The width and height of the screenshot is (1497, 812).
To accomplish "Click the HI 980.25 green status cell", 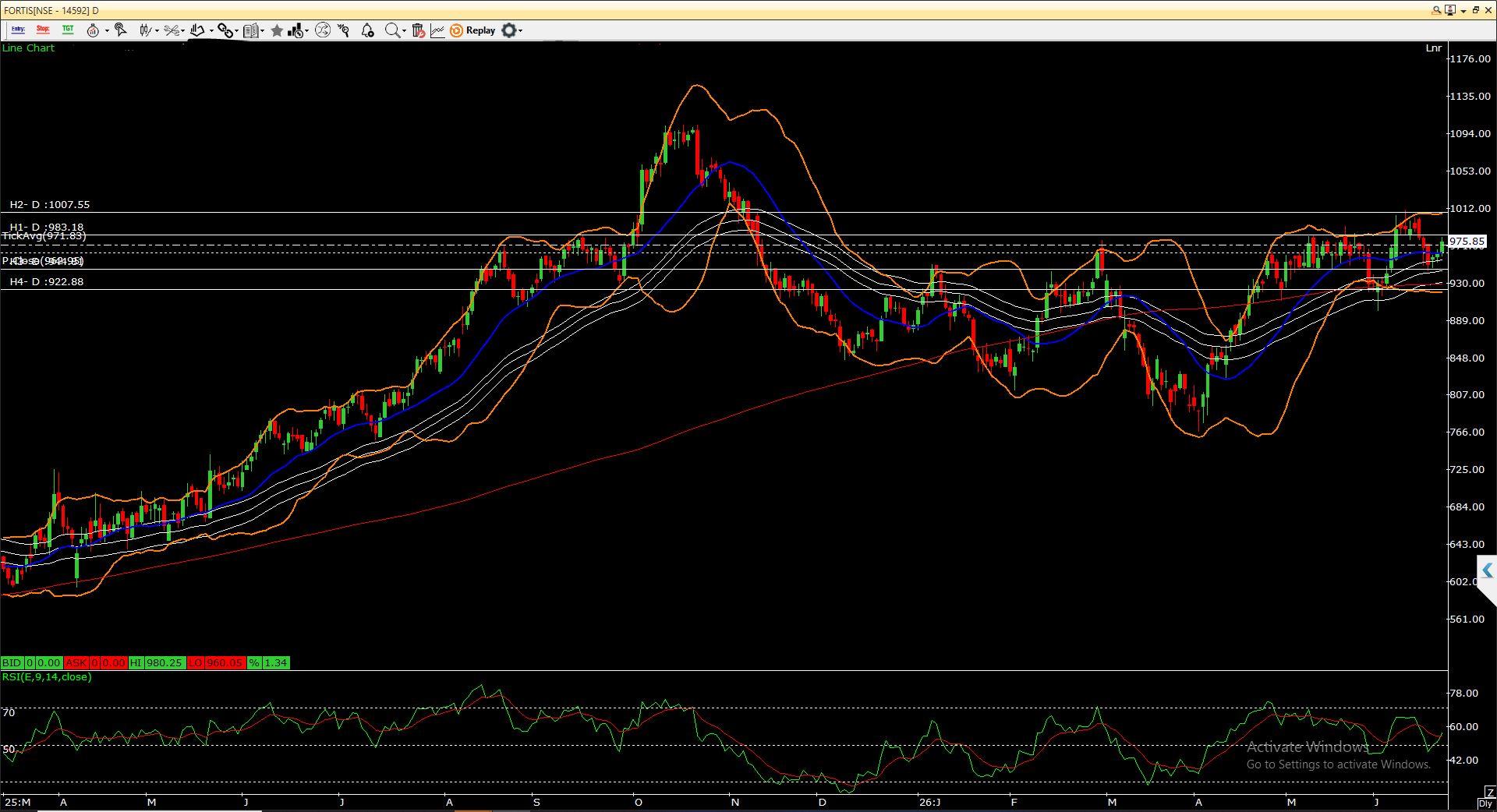I will tap(157, 662).
